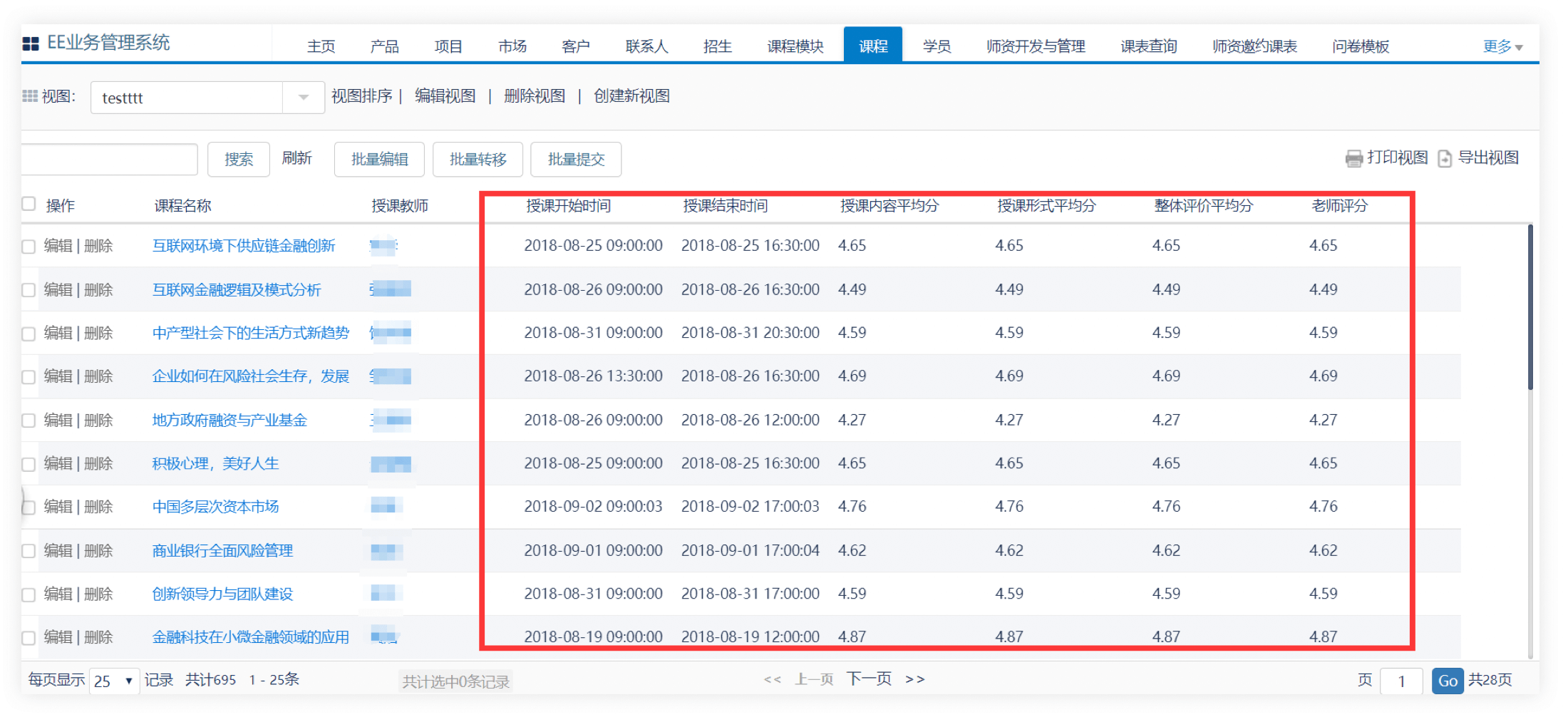Click the 编辑视图 link
1568x727 pixels.
tap(445, 96)
